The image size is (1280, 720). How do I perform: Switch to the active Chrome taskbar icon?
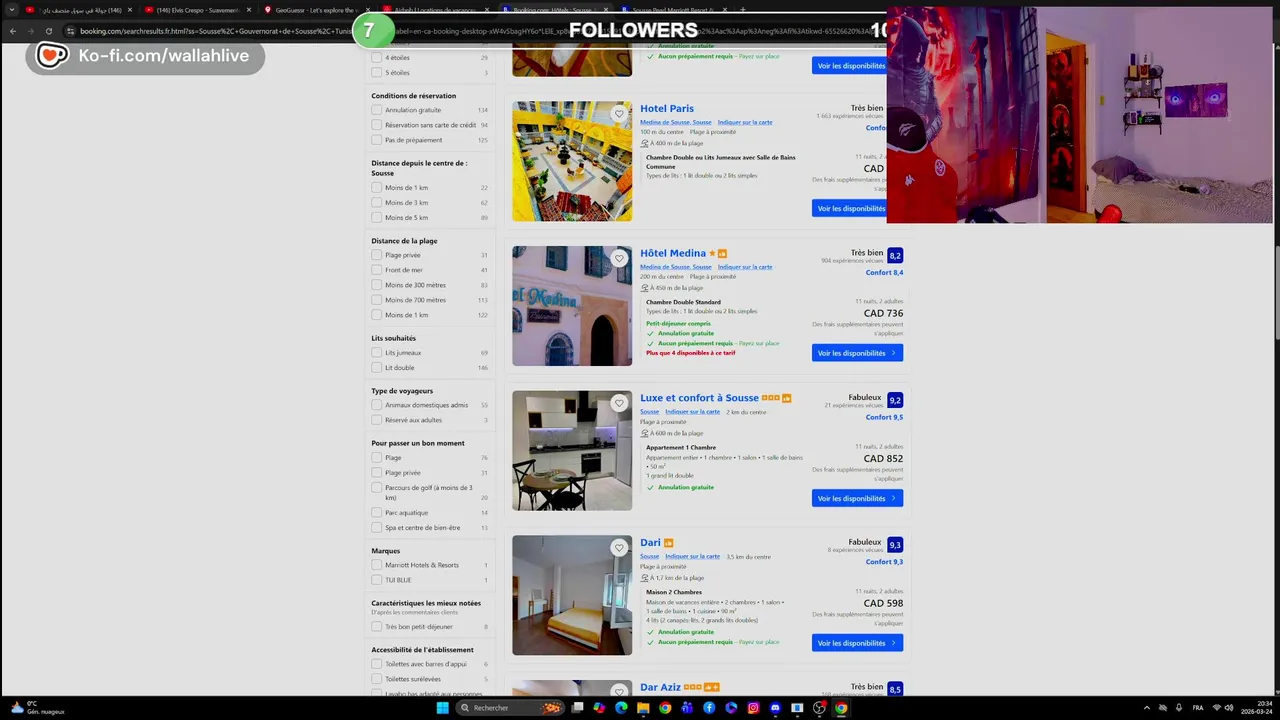click(841, 708)
